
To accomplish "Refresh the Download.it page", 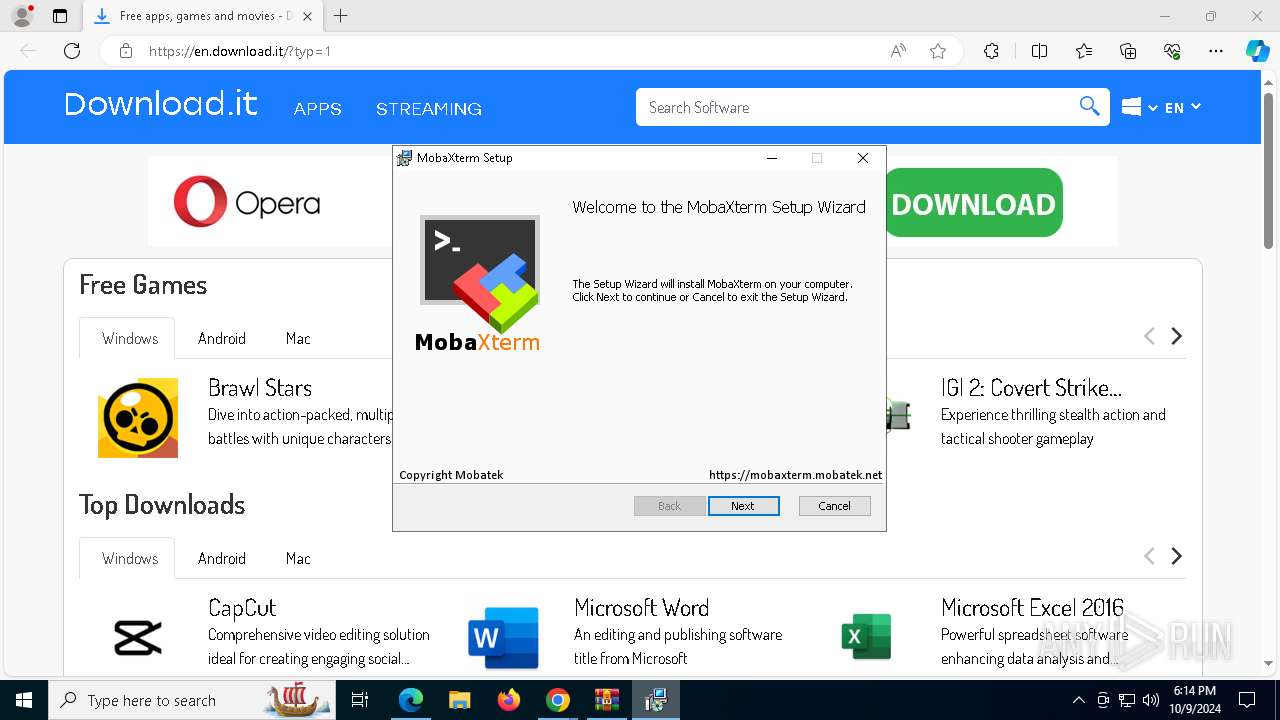I will coord(72,51).
